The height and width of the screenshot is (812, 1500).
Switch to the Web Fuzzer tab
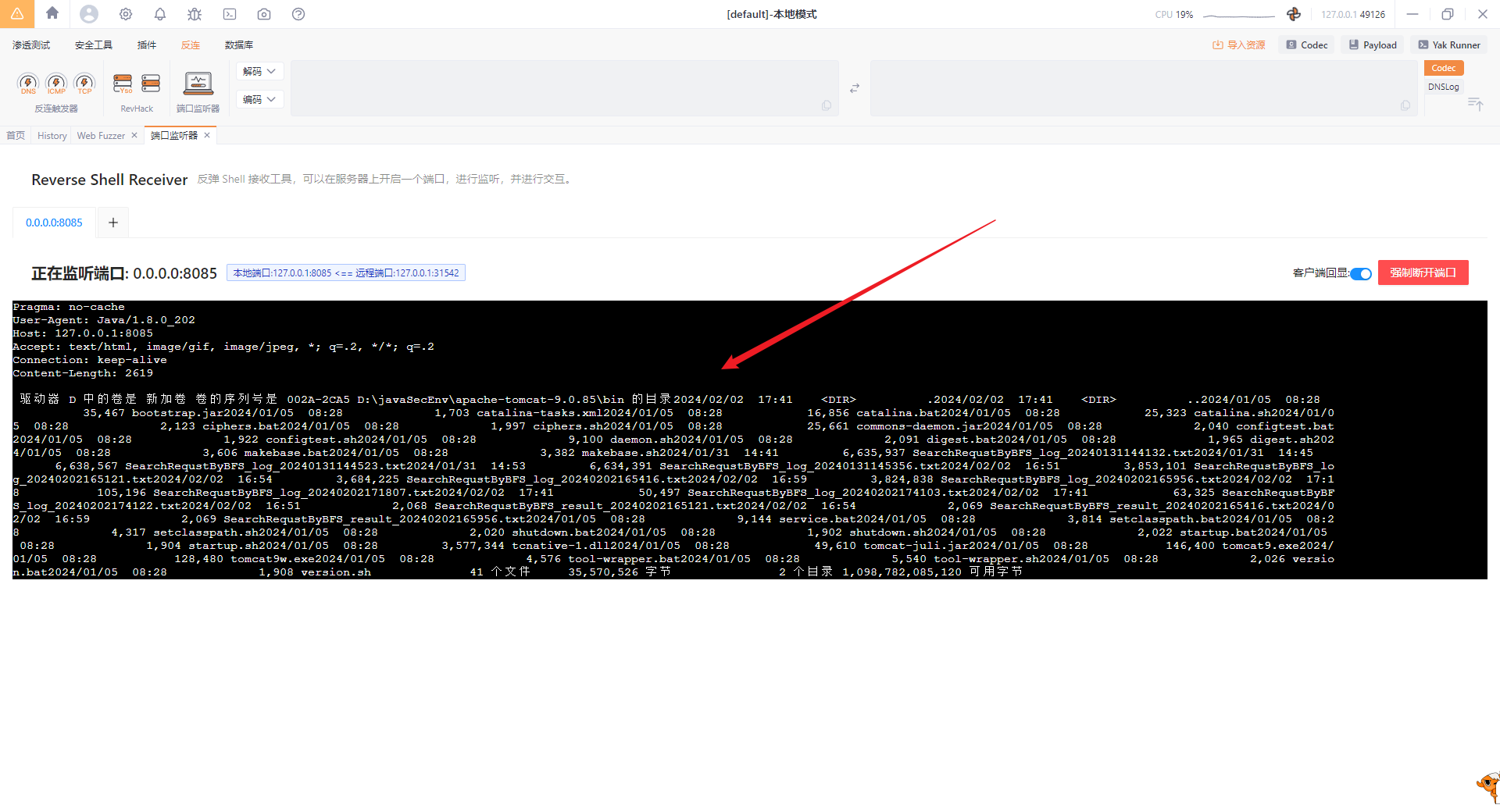(x=101, y=136)
